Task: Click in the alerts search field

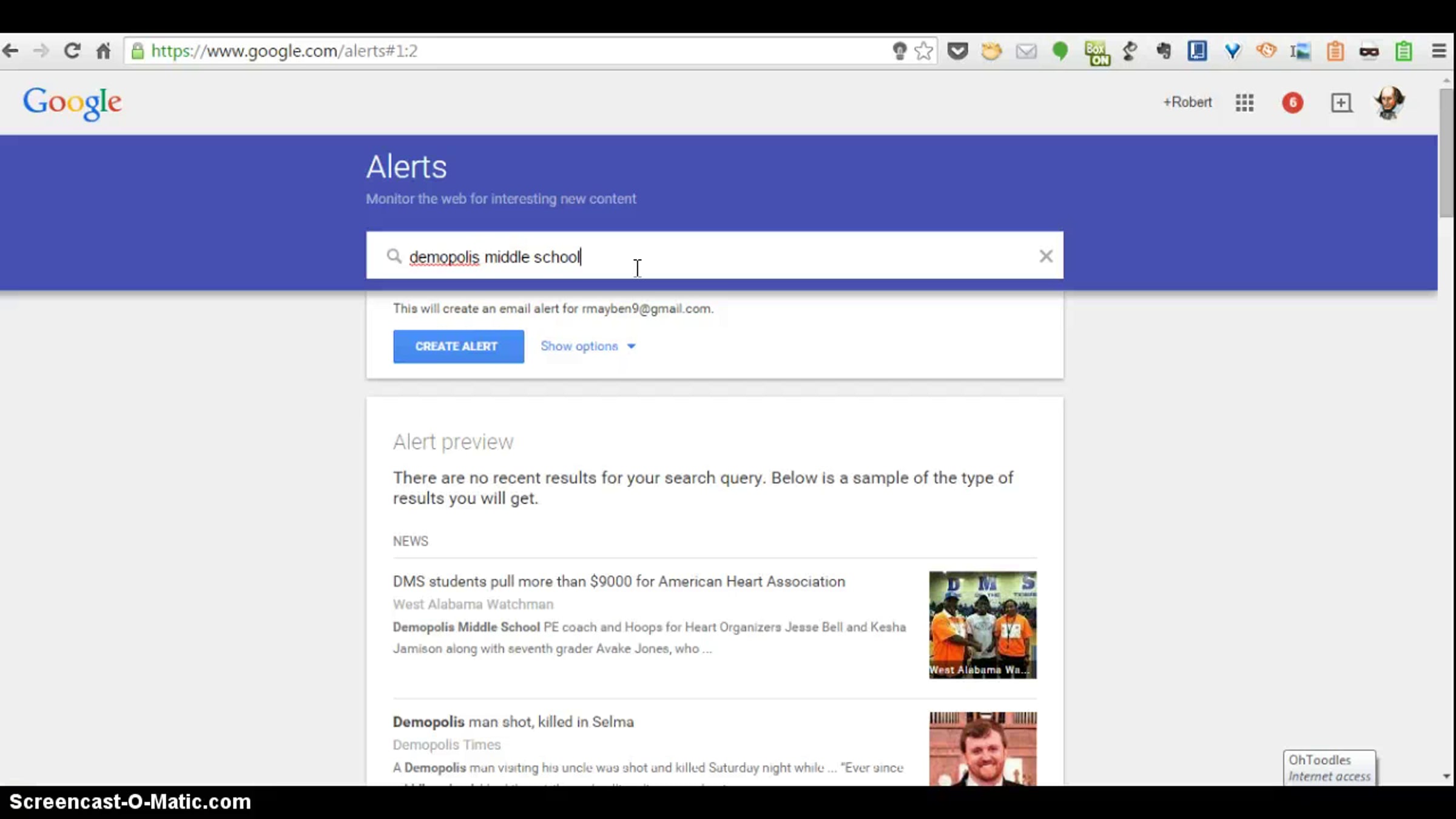Action: [714, 255]
